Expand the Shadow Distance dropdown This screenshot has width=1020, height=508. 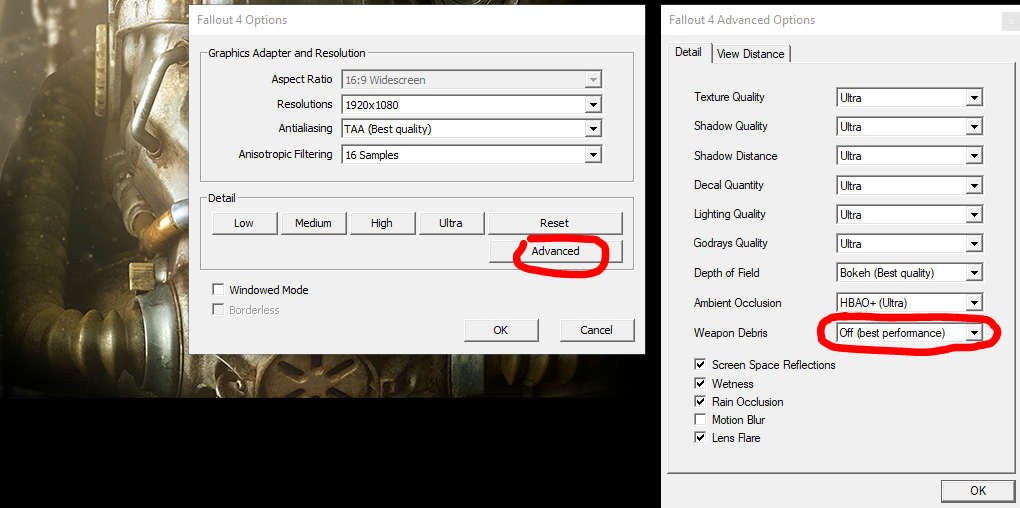pos(909,156)
